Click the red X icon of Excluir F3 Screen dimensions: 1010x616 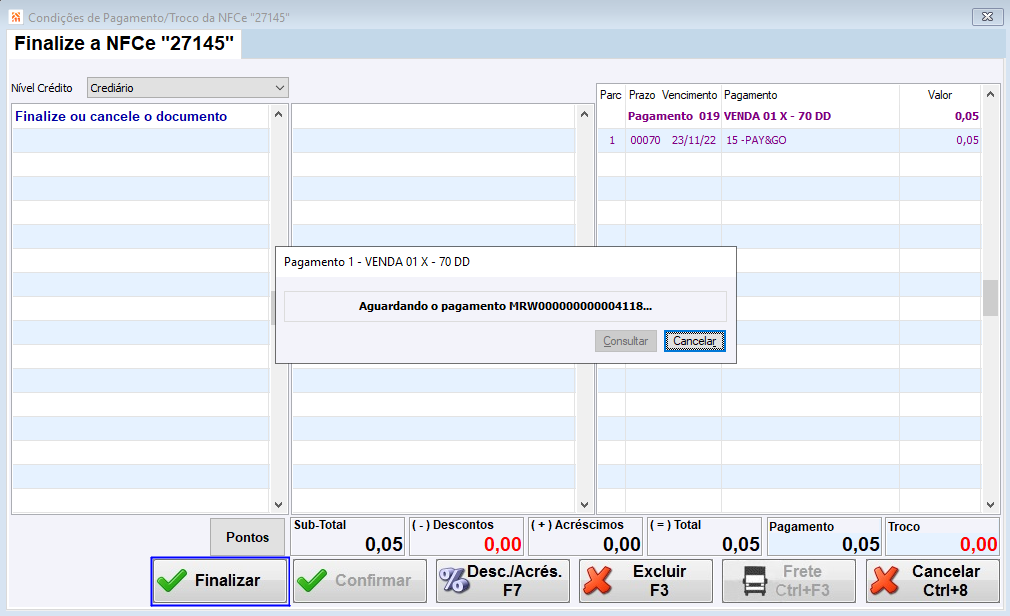click(598, 581)
